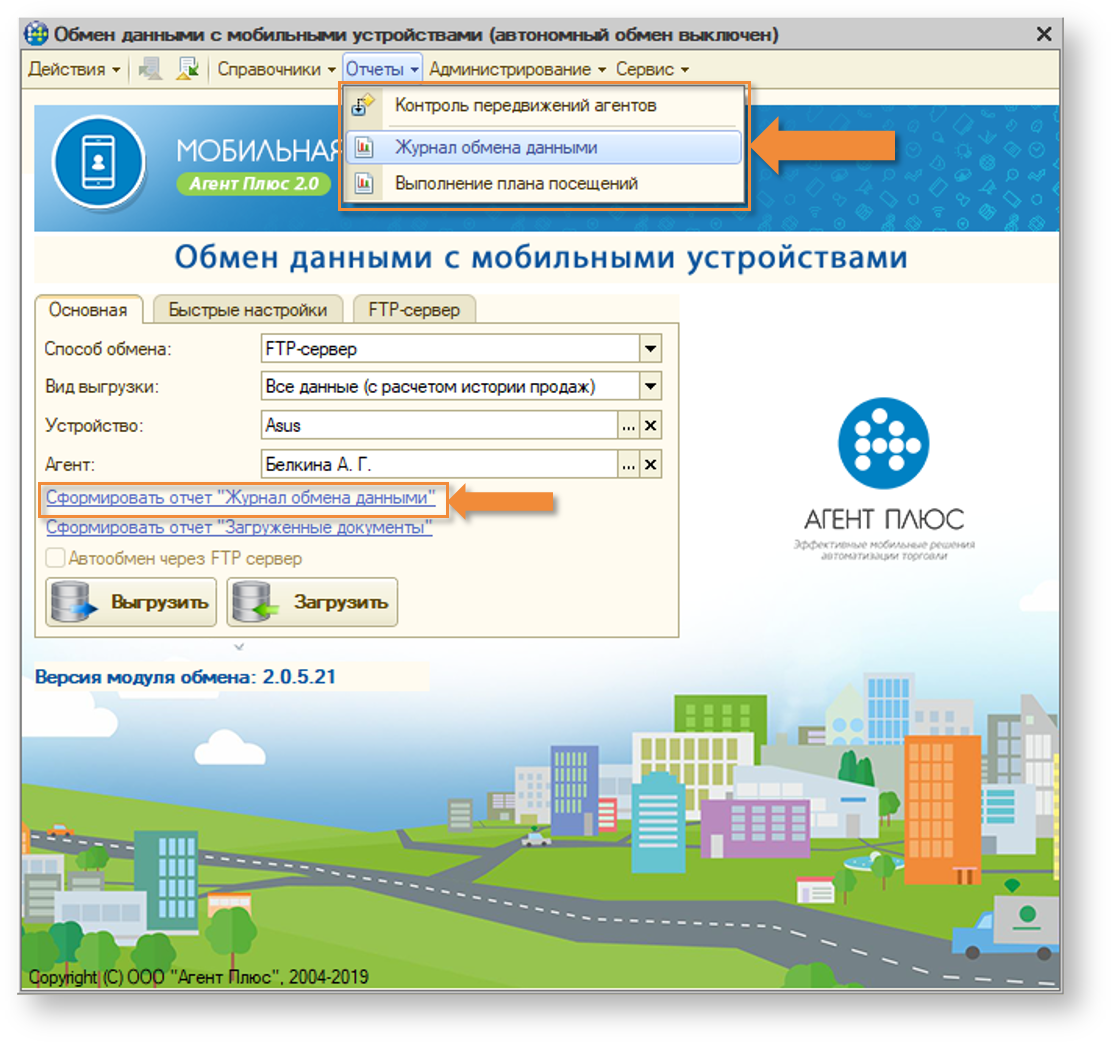Open the Устройство selection with the ellipsis button

click(628, 425)
